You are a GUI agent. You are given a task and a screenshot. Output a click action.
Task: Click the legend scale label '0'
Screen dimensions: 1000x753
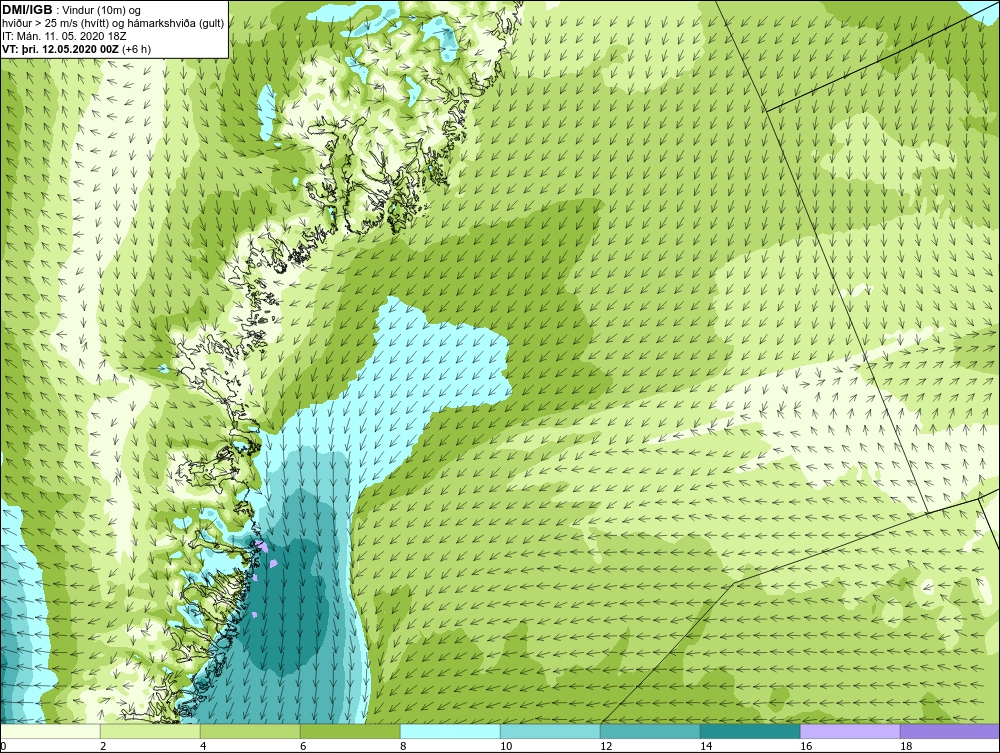pos(3,746)
